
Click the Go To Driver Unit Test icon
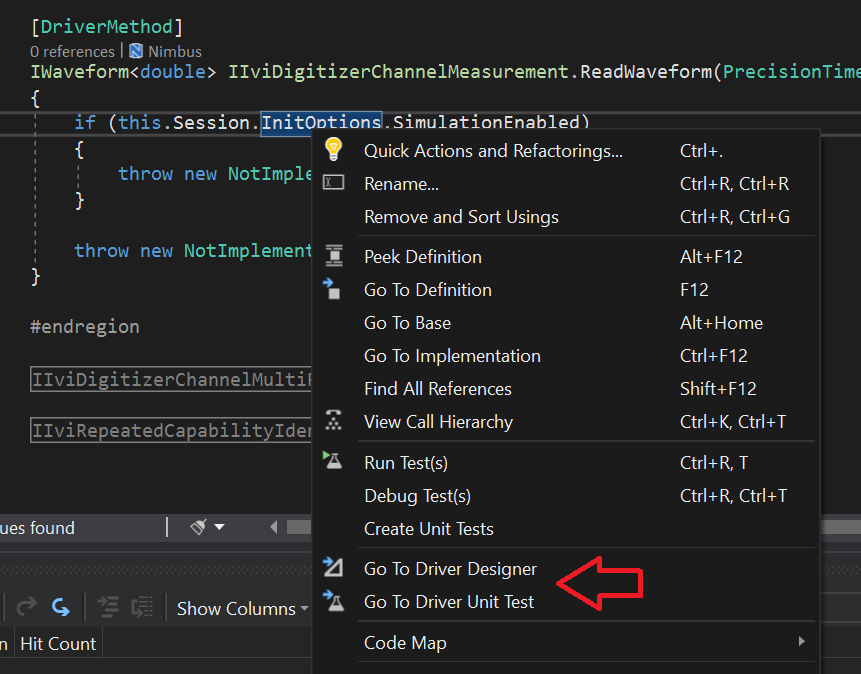[x=333, y=600]
